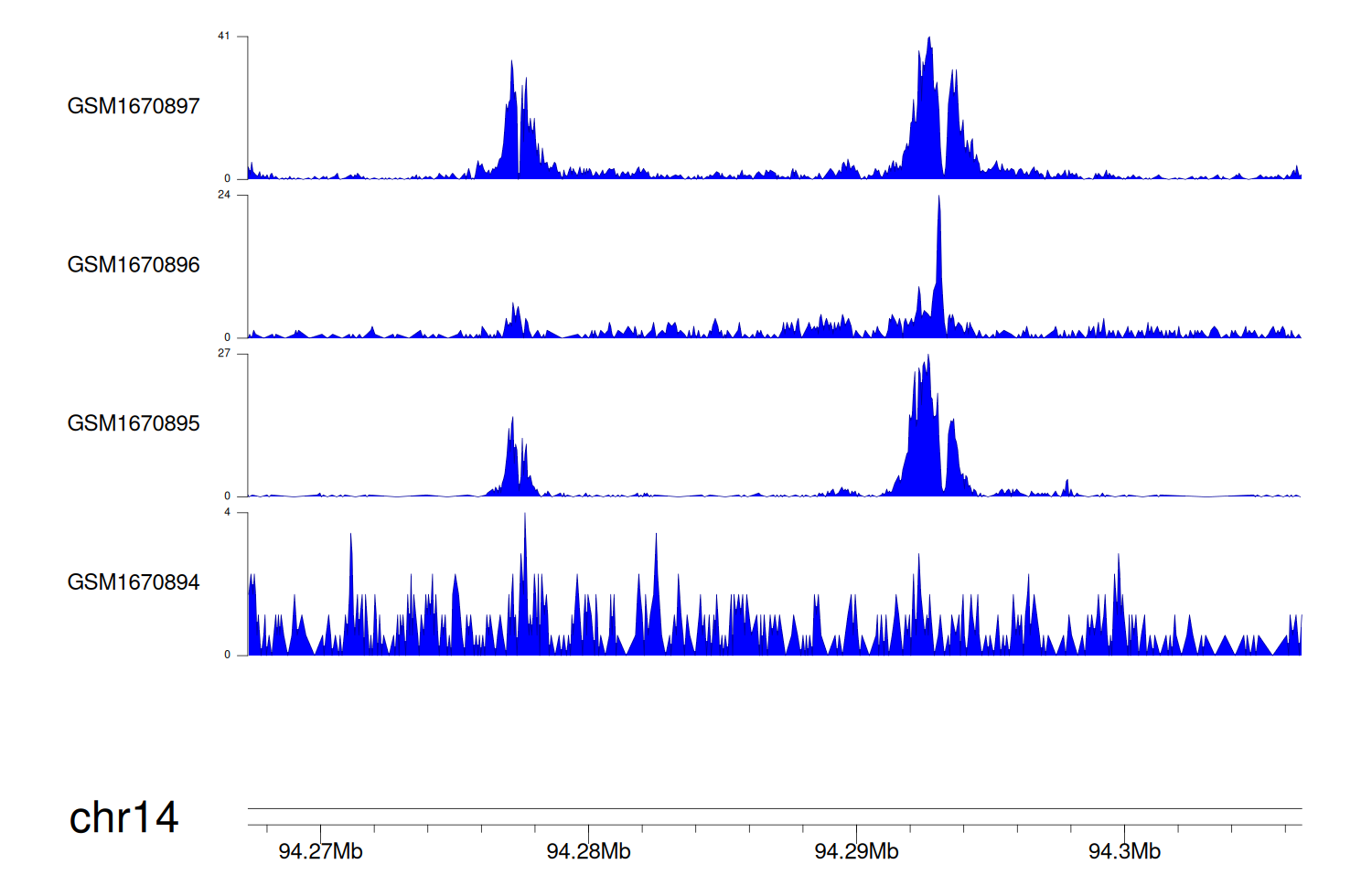This screenshot has width=1372, height=896.
Task: Select the GSM1670894 track label
Action: 134,582
